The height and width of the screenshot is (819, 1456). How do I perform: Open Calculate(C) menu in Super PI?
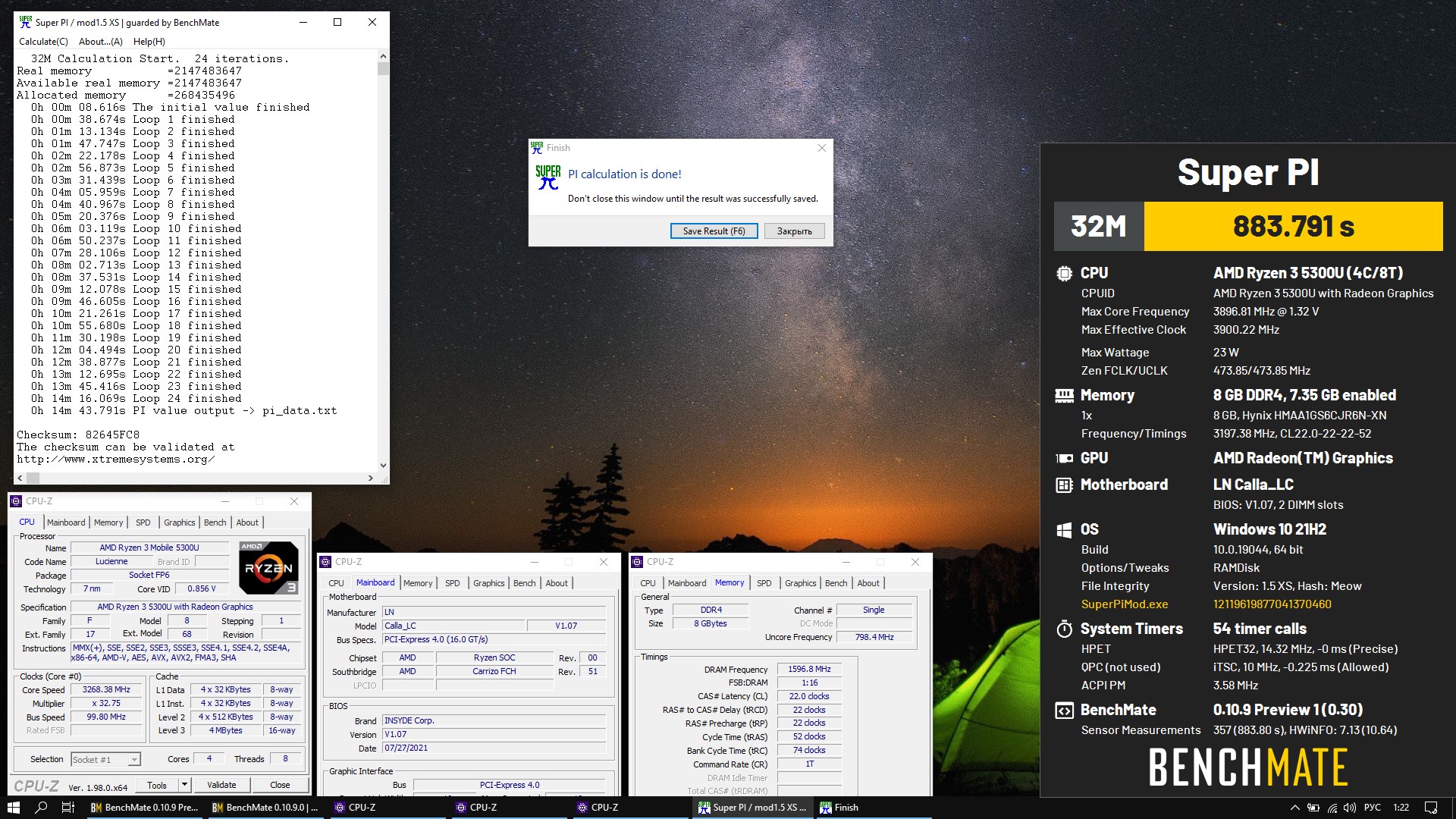(43, 42)
